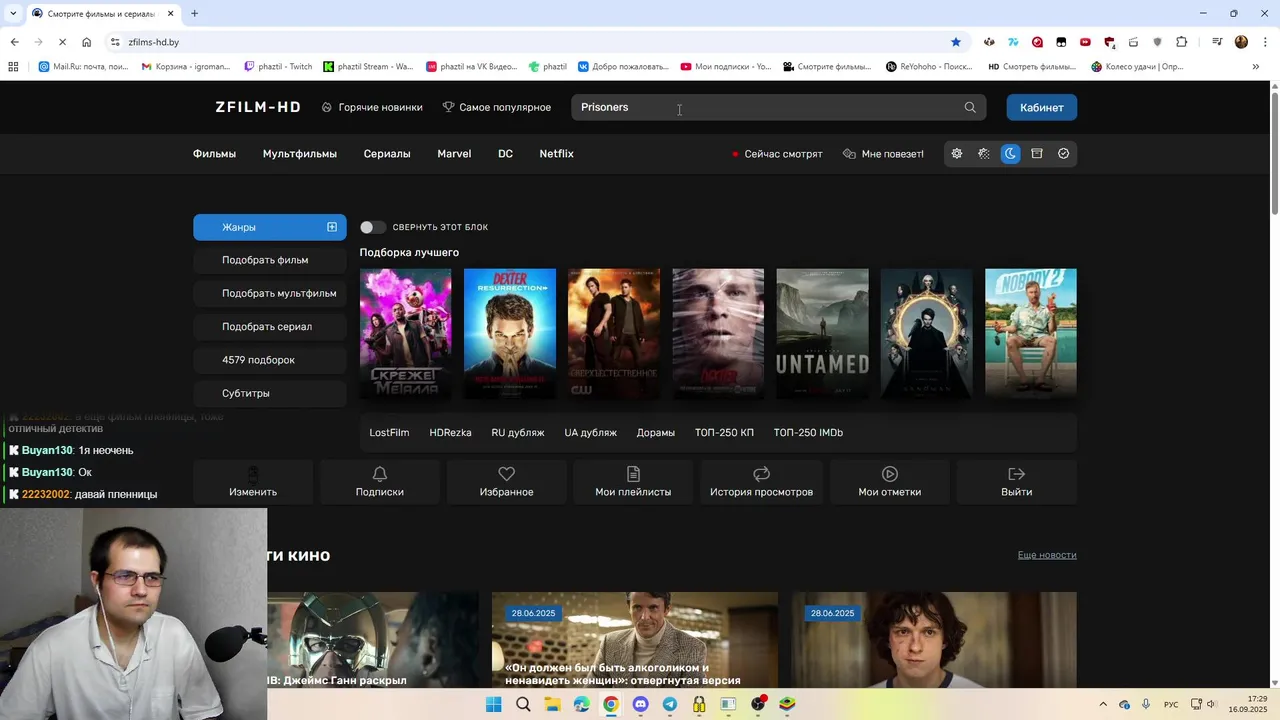Open Субтитры in sidebar
1280x720 pixels.
(x=270, y=393)
